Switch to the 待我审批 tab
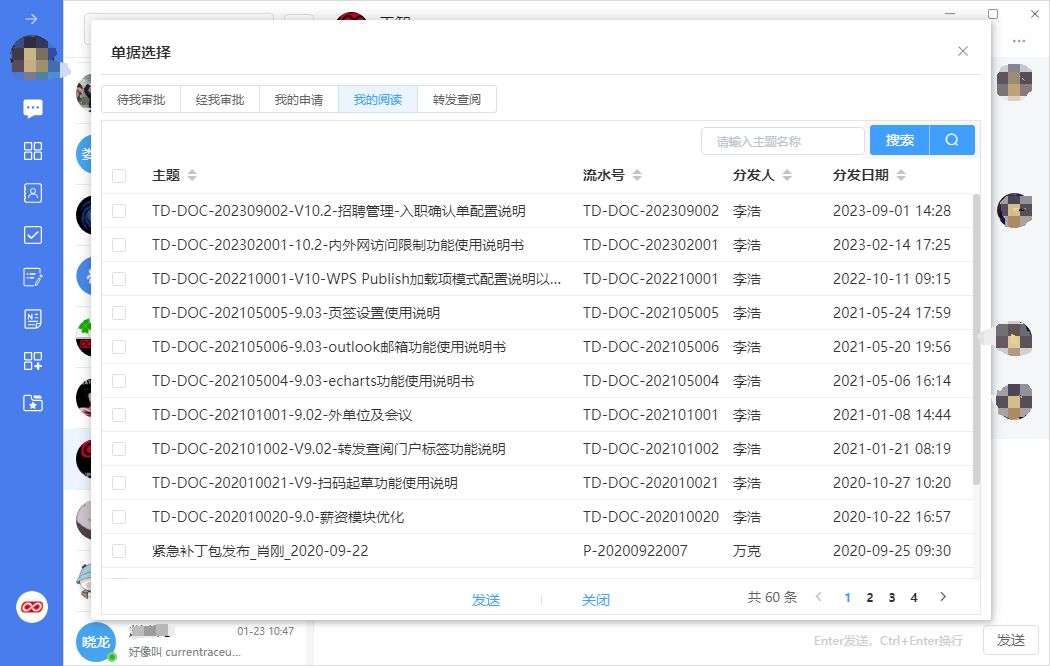 [x=141, y=100]
